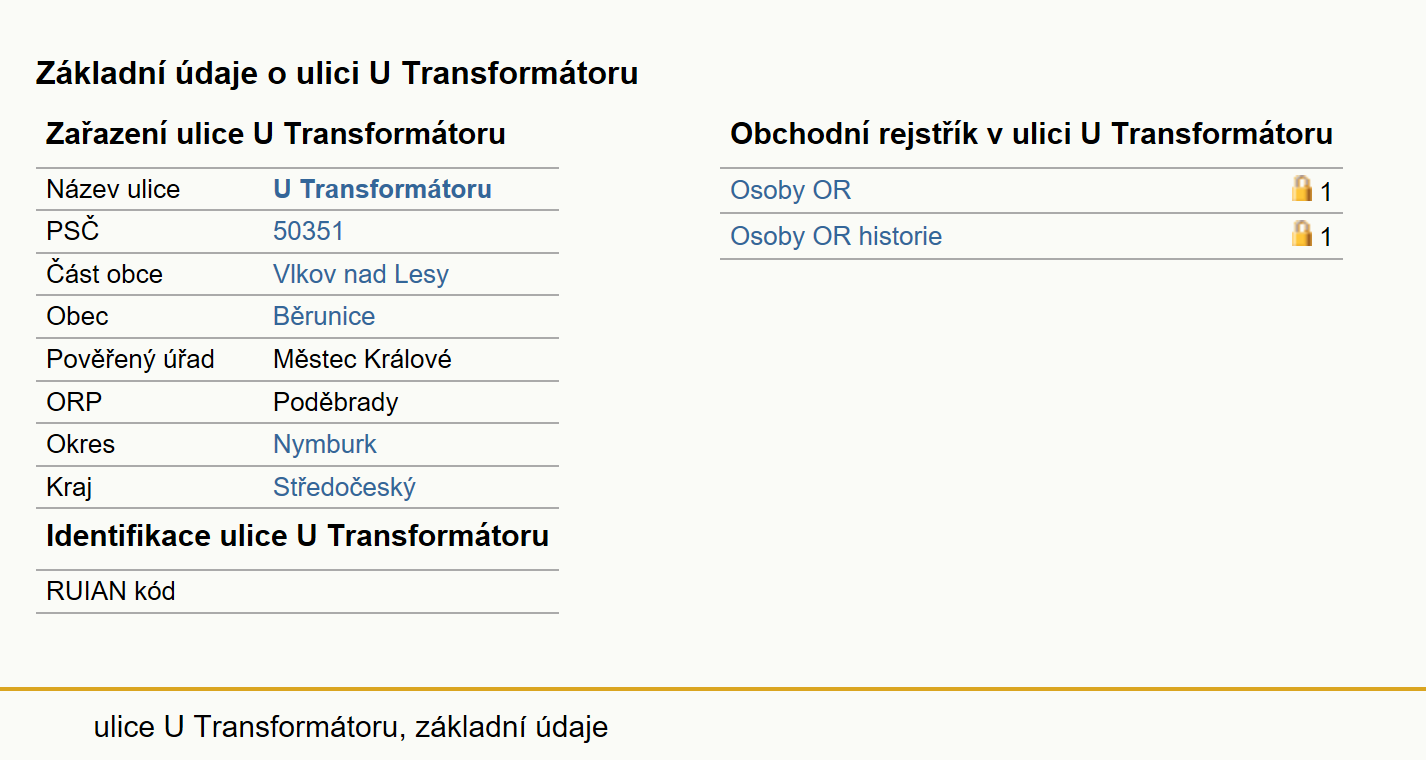This screenshot has height=760, width=1426.
Task: Click the Poděbrady ORP value
Action: tap(336, 402)
